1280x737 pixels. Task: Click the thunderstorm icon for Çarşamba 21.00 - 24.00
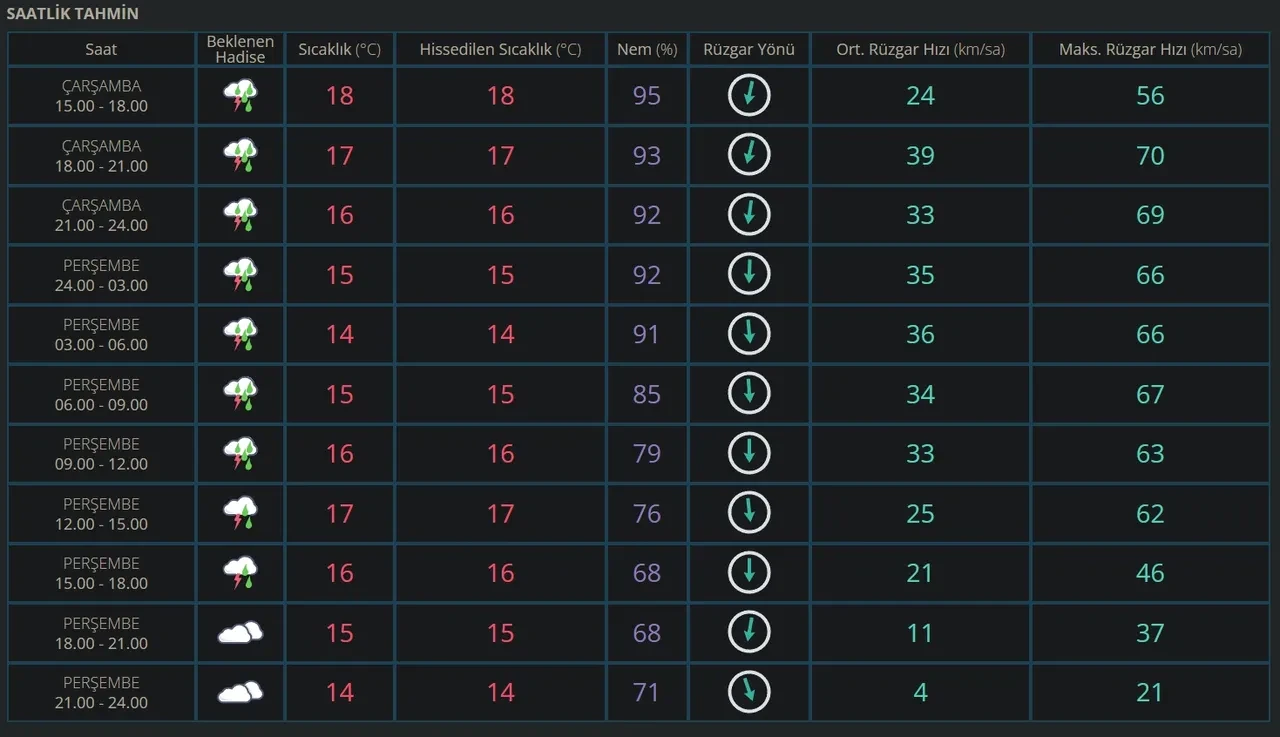tap(240, 215)
